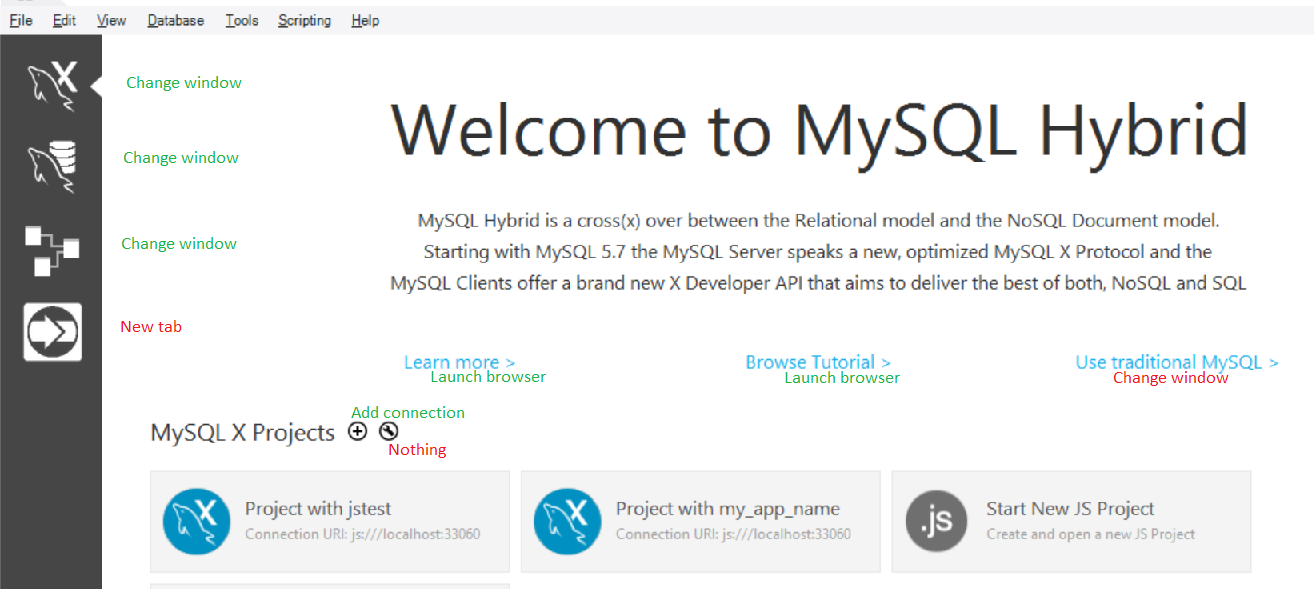Open the Edit menu
Image resolution: width=1314 pixels, height=589 pixels.
tap(65, 20)
